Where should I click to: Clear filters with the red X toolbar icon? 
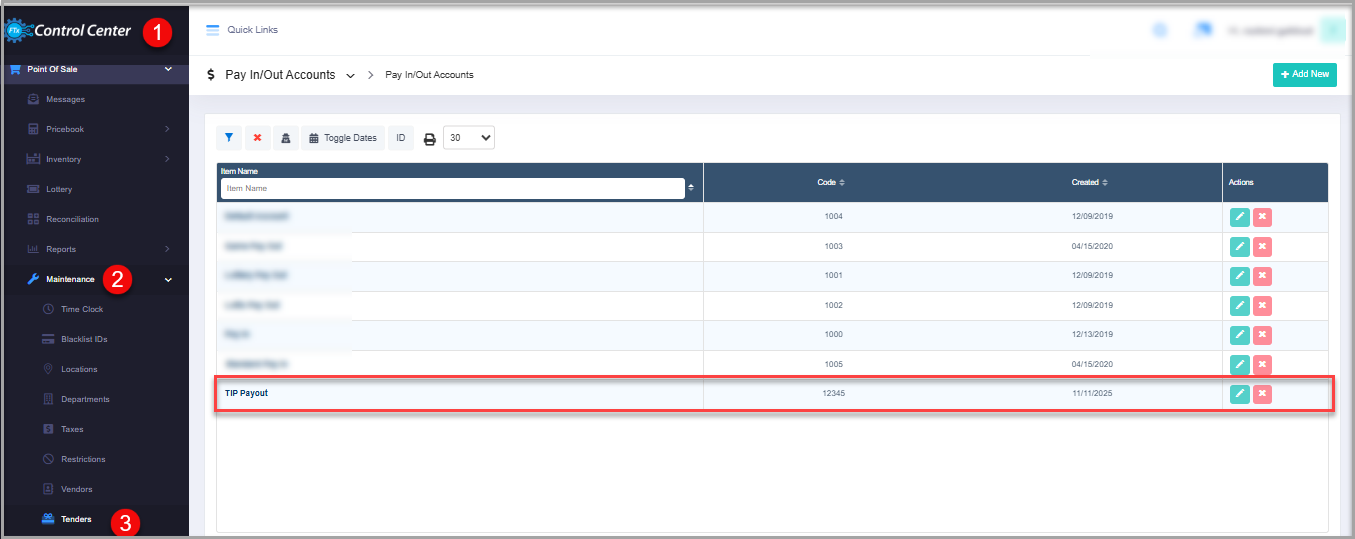tap(257, 138)
